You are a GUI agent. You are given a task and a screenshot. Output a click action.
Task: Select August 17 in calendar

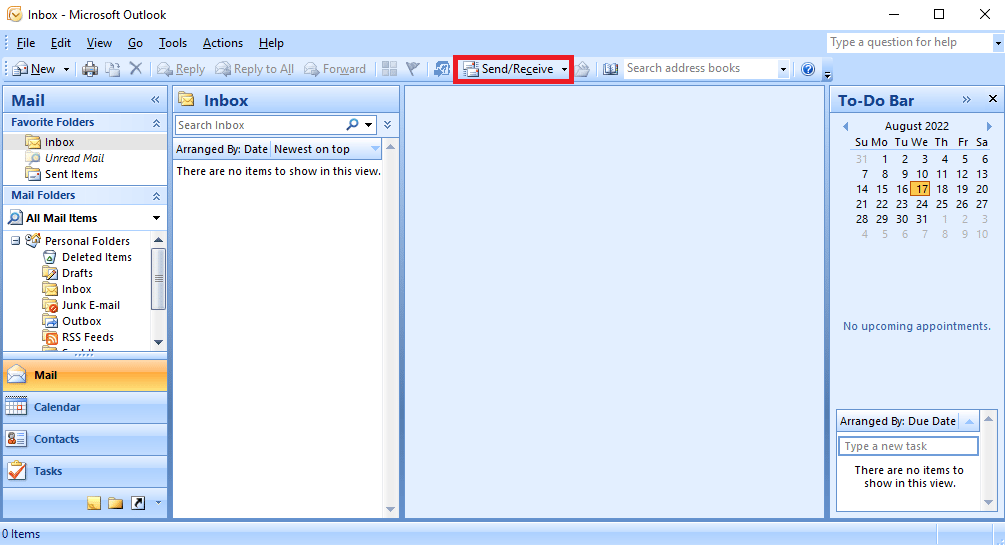(921, 189)
